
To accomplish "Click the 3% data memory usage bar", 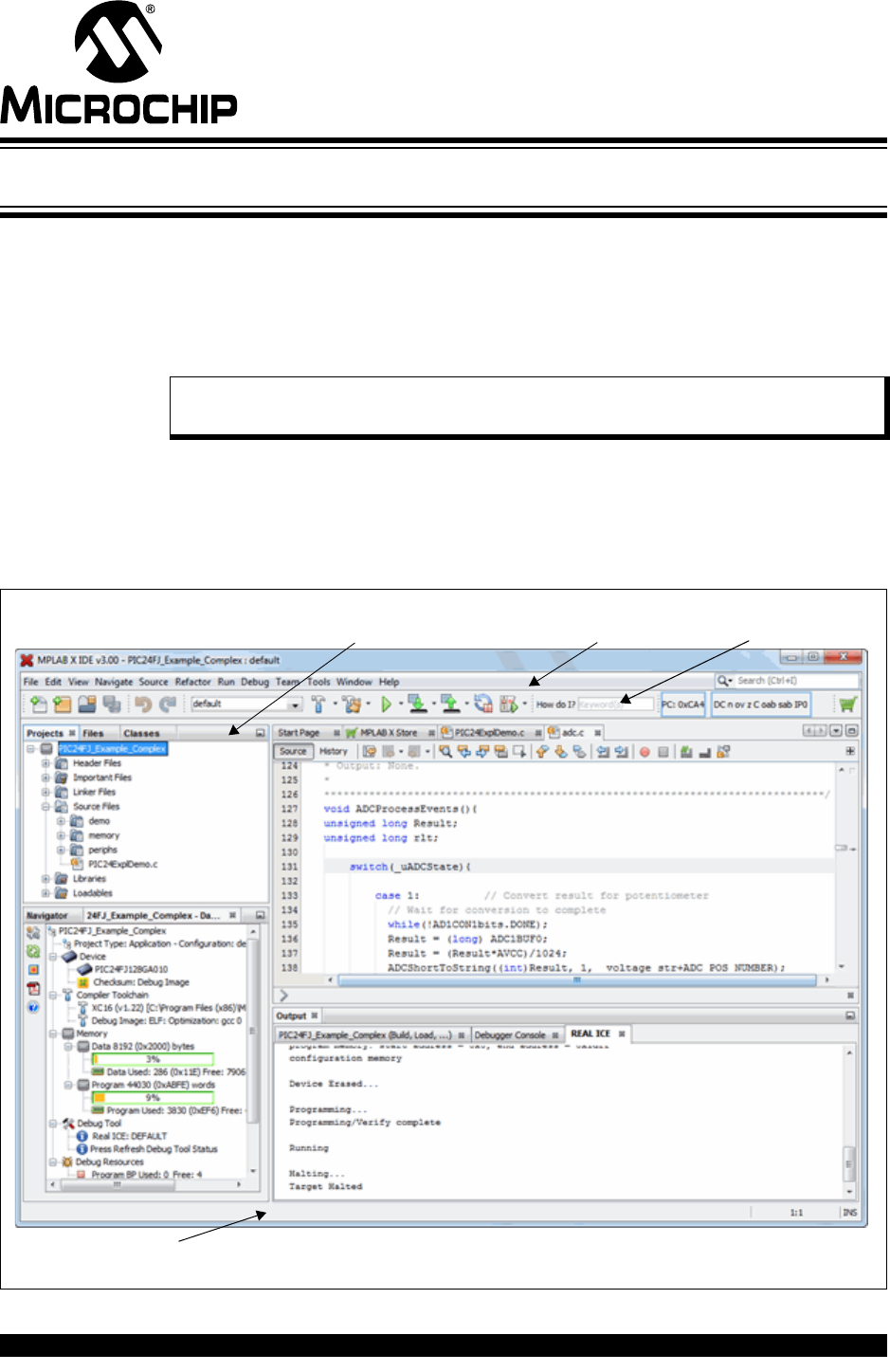I will [x=153, y=1060].
